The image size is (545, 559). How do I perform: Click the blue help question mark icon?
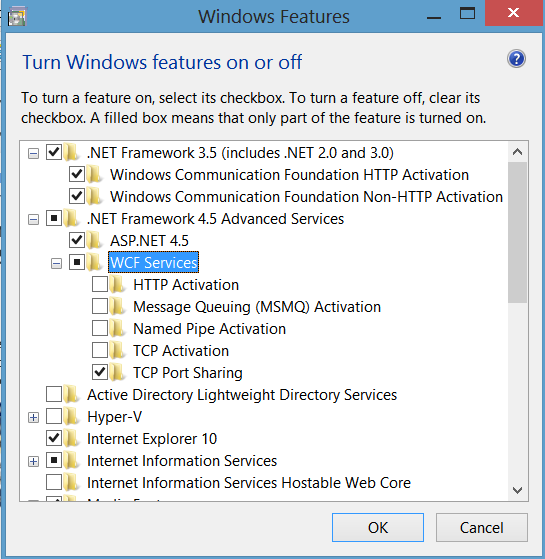[x=516, y=59]
